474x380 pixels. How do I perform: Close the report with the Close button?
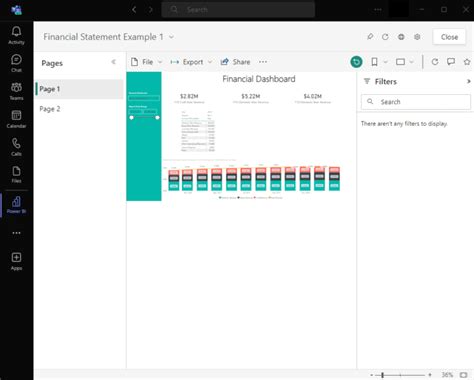[449, 37]
